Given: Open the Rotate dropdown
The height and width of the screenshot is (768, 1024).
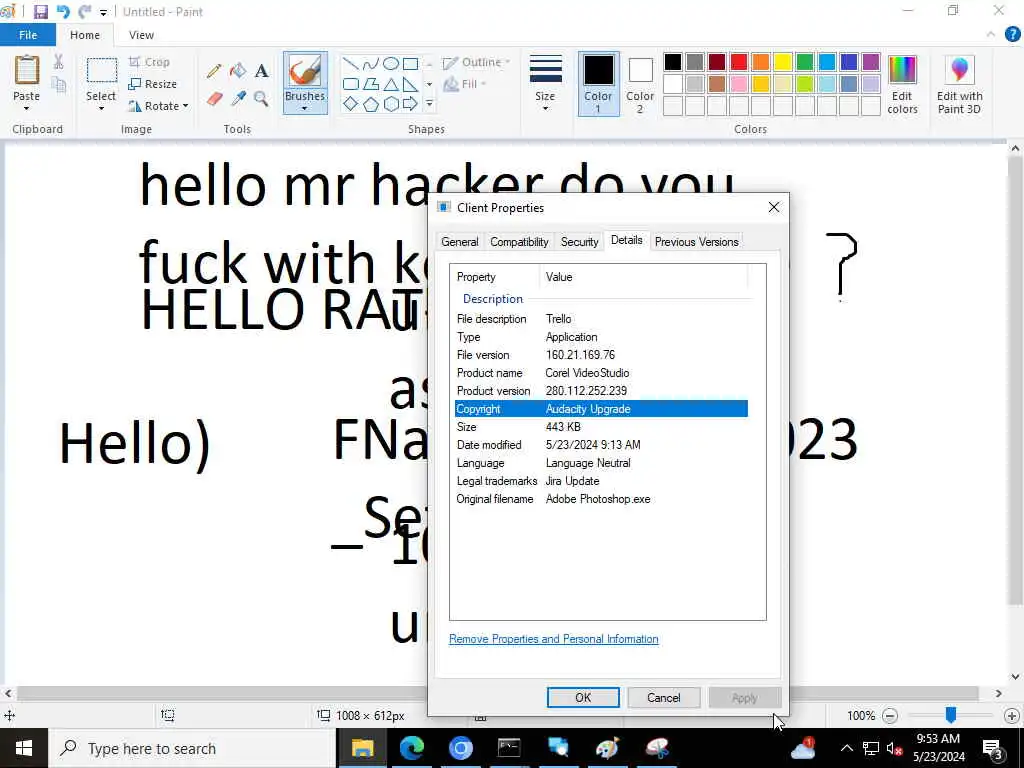Looking at the screenshot, I should point(159,106).
